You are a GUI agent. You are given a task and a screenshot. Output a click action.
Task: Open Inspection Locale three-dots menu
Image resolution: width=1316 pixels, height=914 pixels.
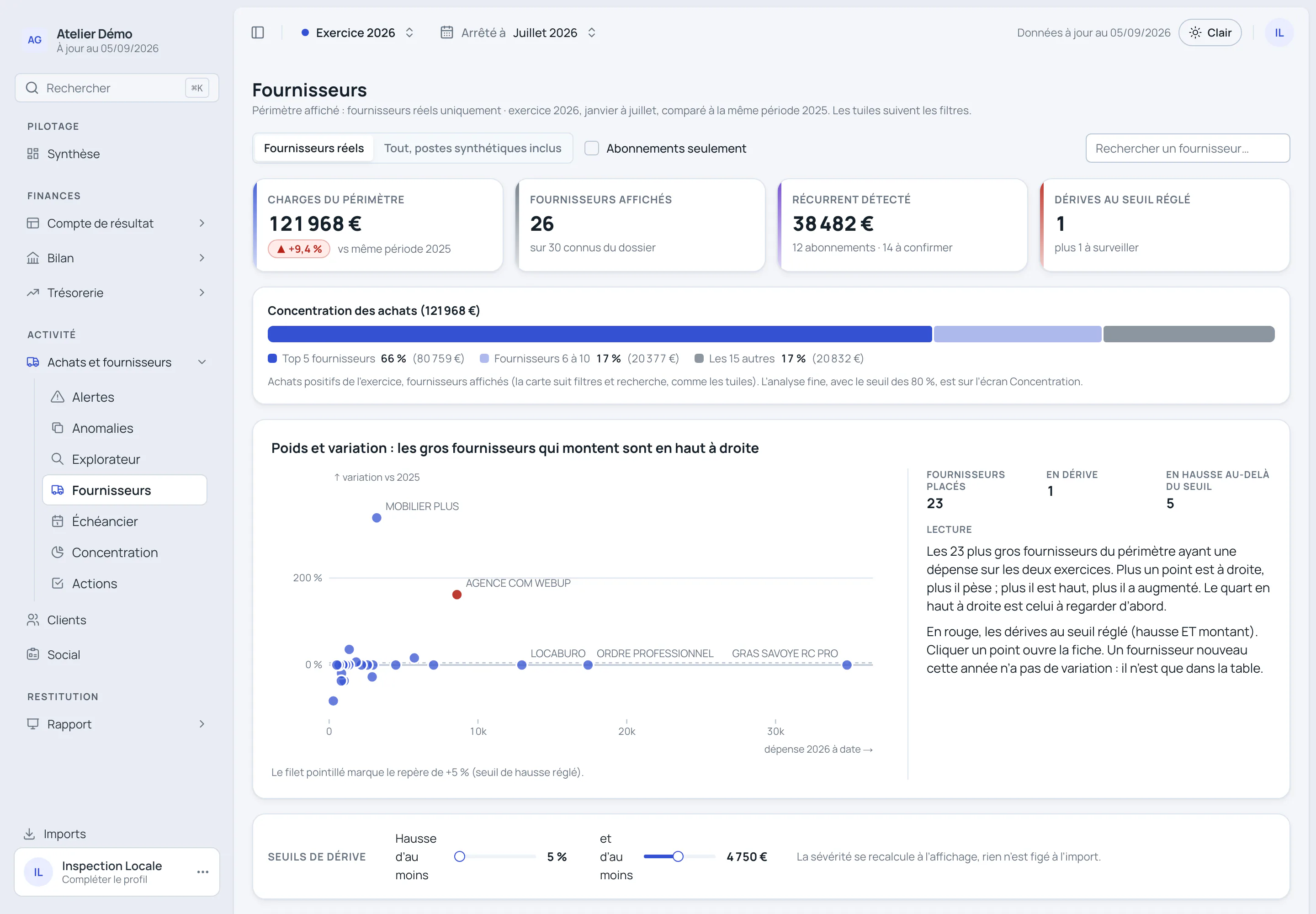pyautogui.click(x=203, y=871)
